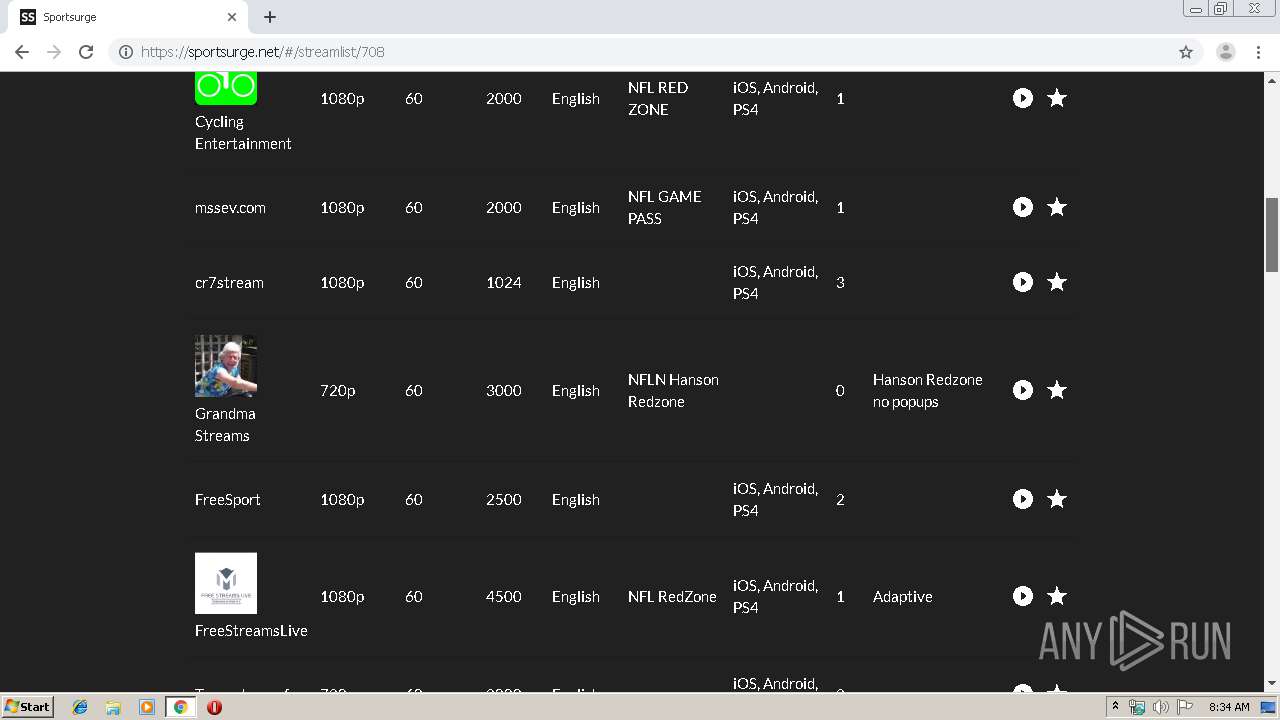Select the FreeSport streamer name
1280x720 pixels.
[227, 500]
